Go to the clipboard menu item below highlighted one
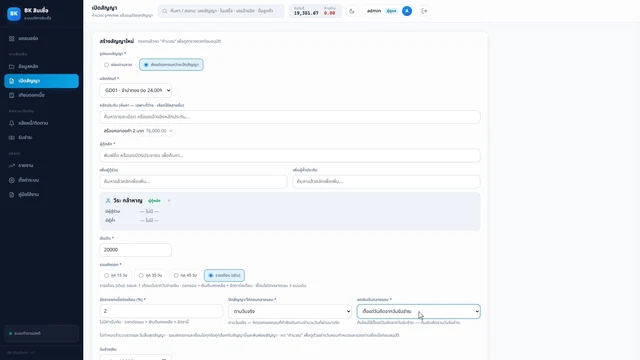This screenshot has width=640, height=360. (x=41, y=95)
